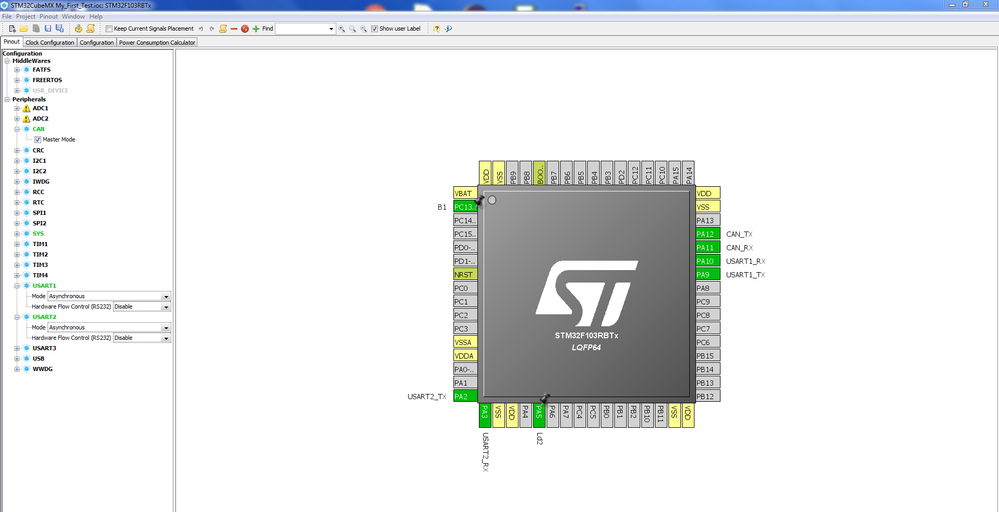Switch to the Configuration tab
The height and width of the screenshot is (512, 999).
click(x=97, y=43)
